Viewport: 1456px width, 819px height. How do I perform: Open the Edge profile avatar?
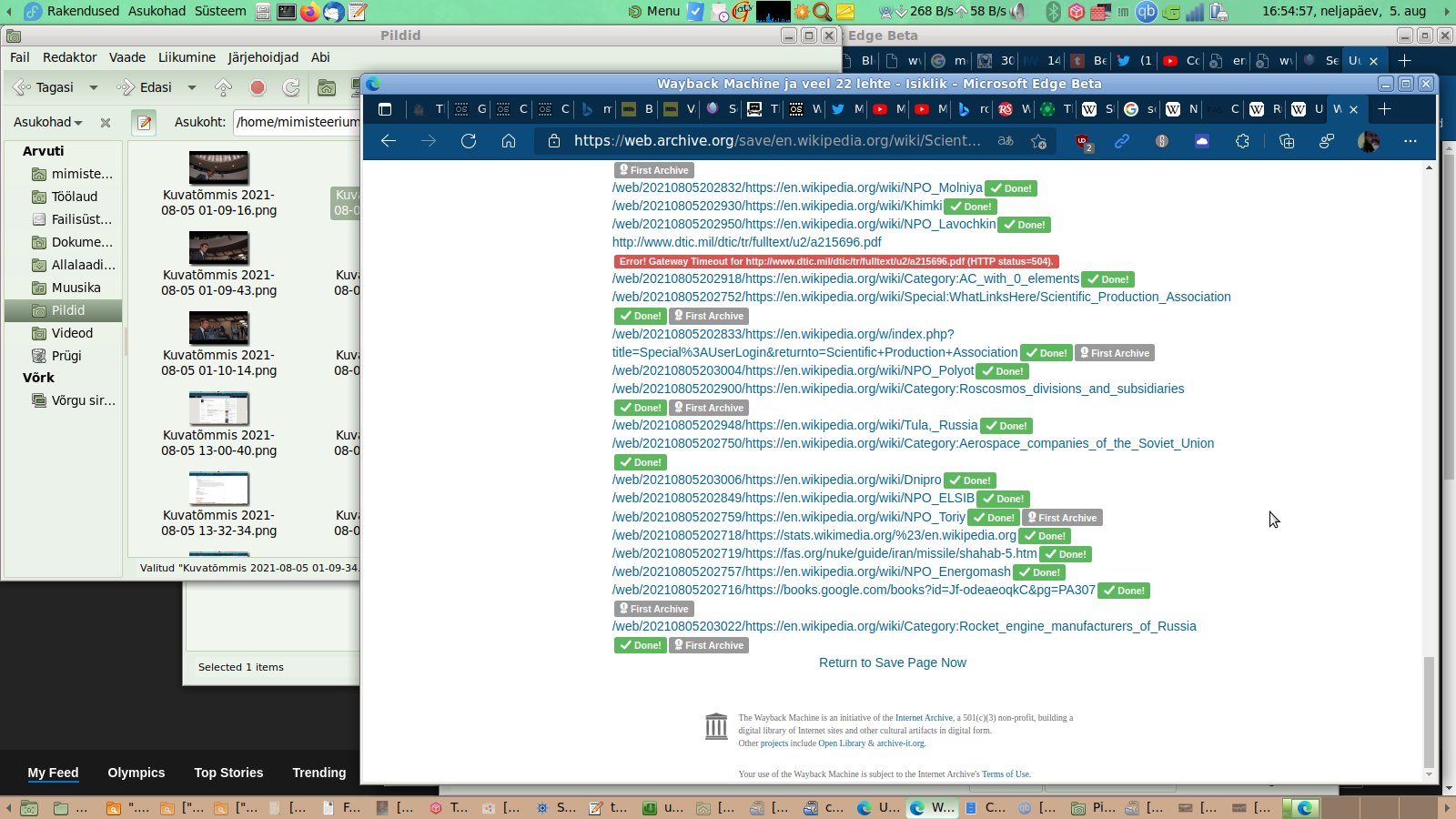[1368, 141]
